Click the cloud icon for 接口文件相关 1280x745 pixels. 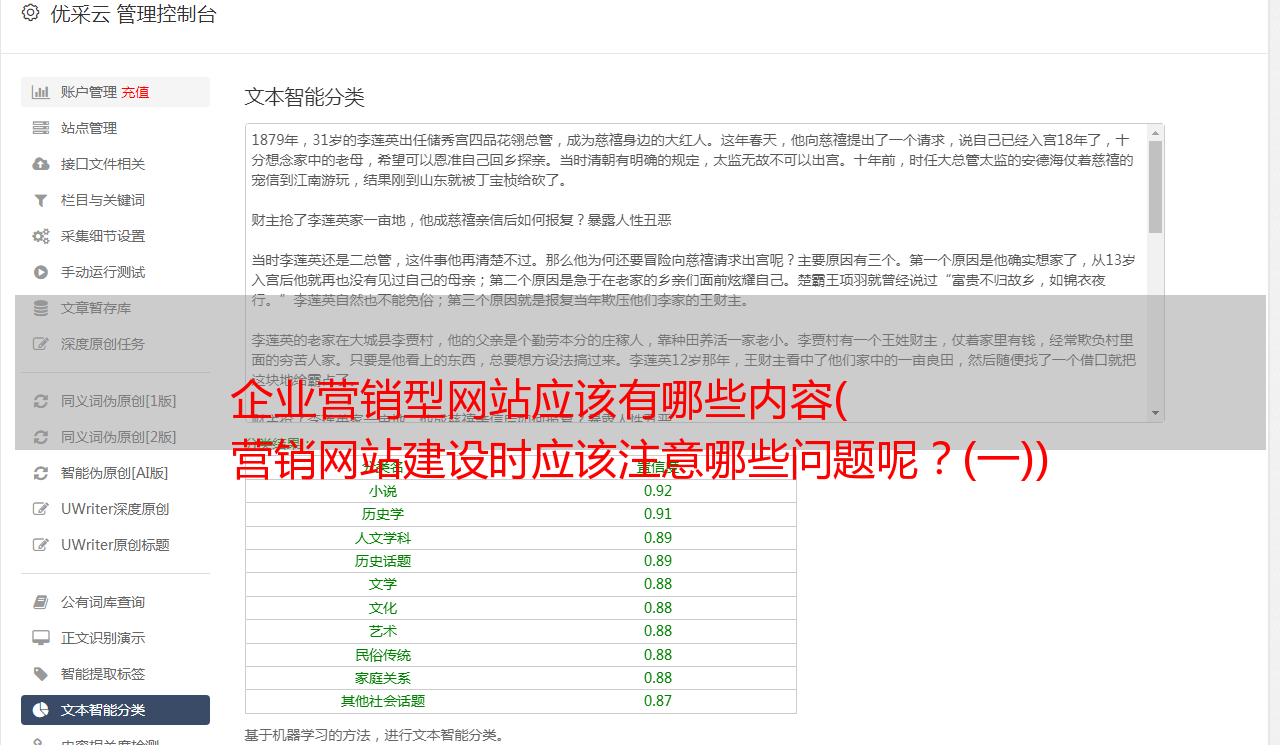(41, 164)
